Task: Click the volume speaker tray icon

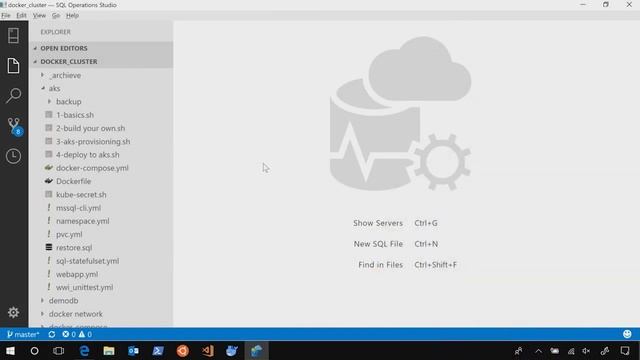Action: pos(586,351)
